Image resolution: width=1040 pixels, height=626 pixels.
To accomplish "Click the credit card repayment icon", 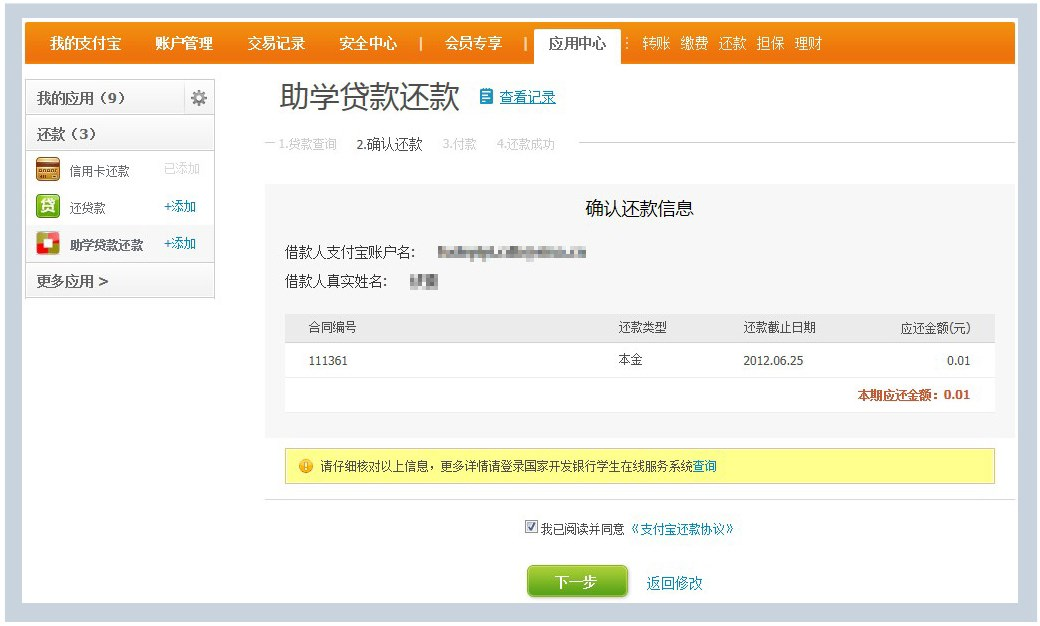I will (48, 170).
